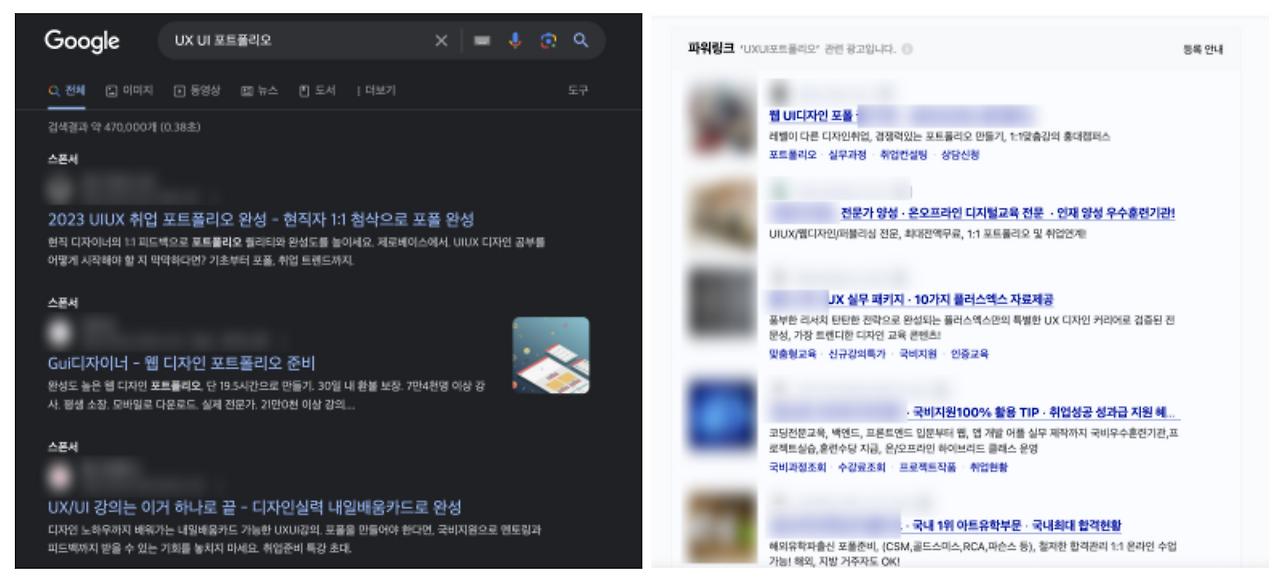
Task: Click the 등록 안내 link
Action: point(1202,49)
